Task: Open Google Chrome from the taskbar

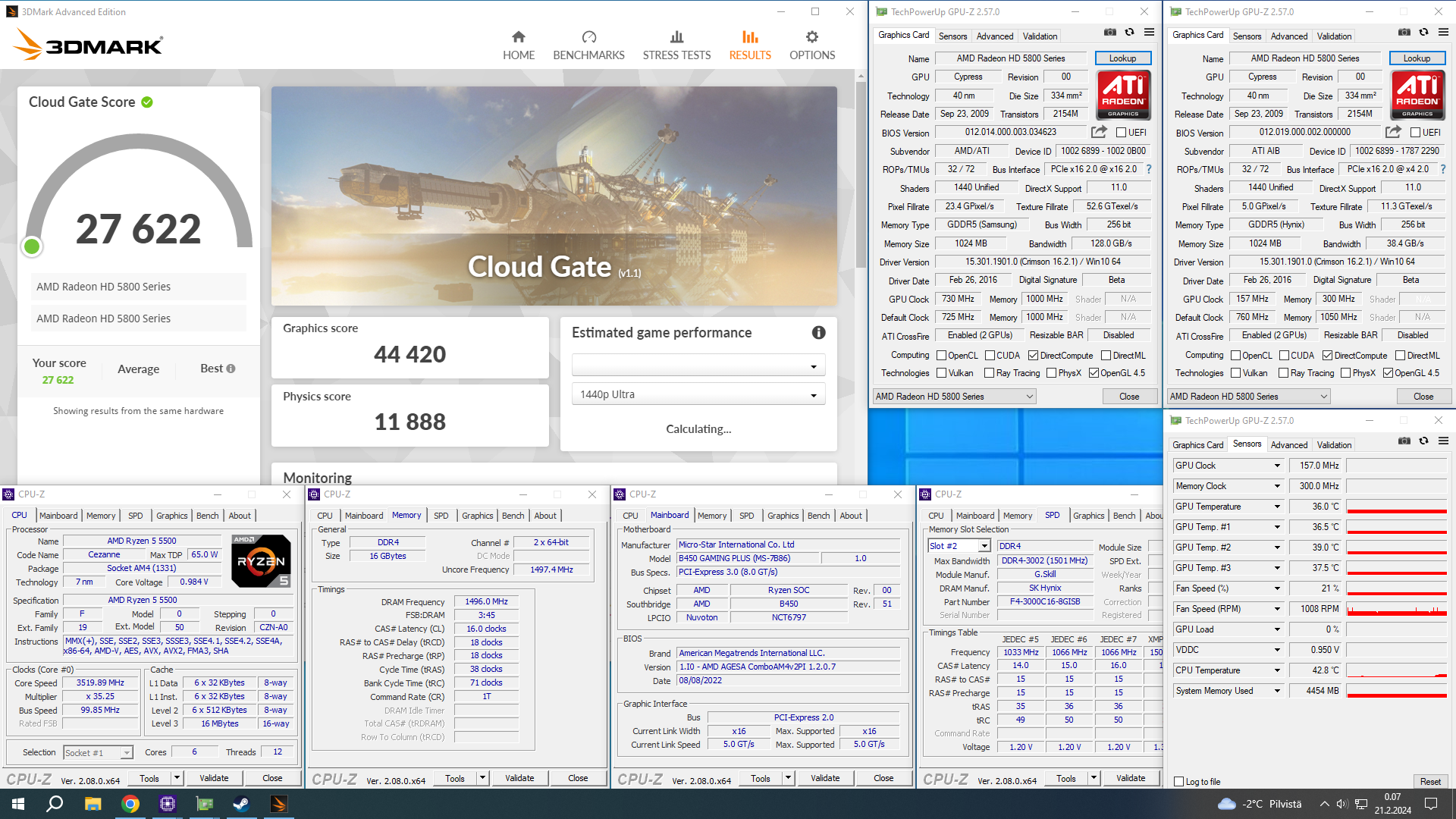Action: [130, 804]
